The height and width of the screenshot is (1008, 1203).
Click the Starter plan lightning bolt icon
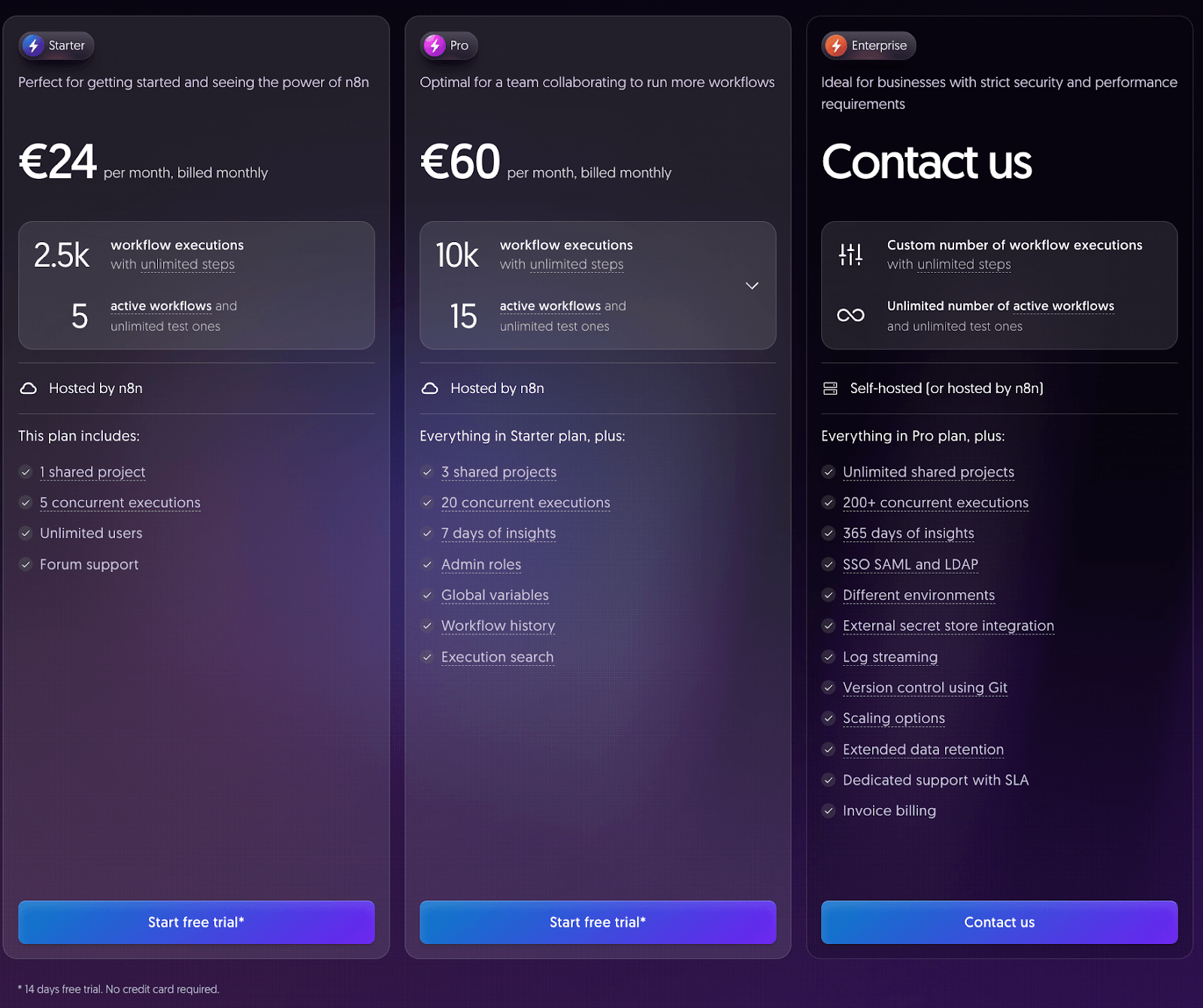tap(33, 46)
